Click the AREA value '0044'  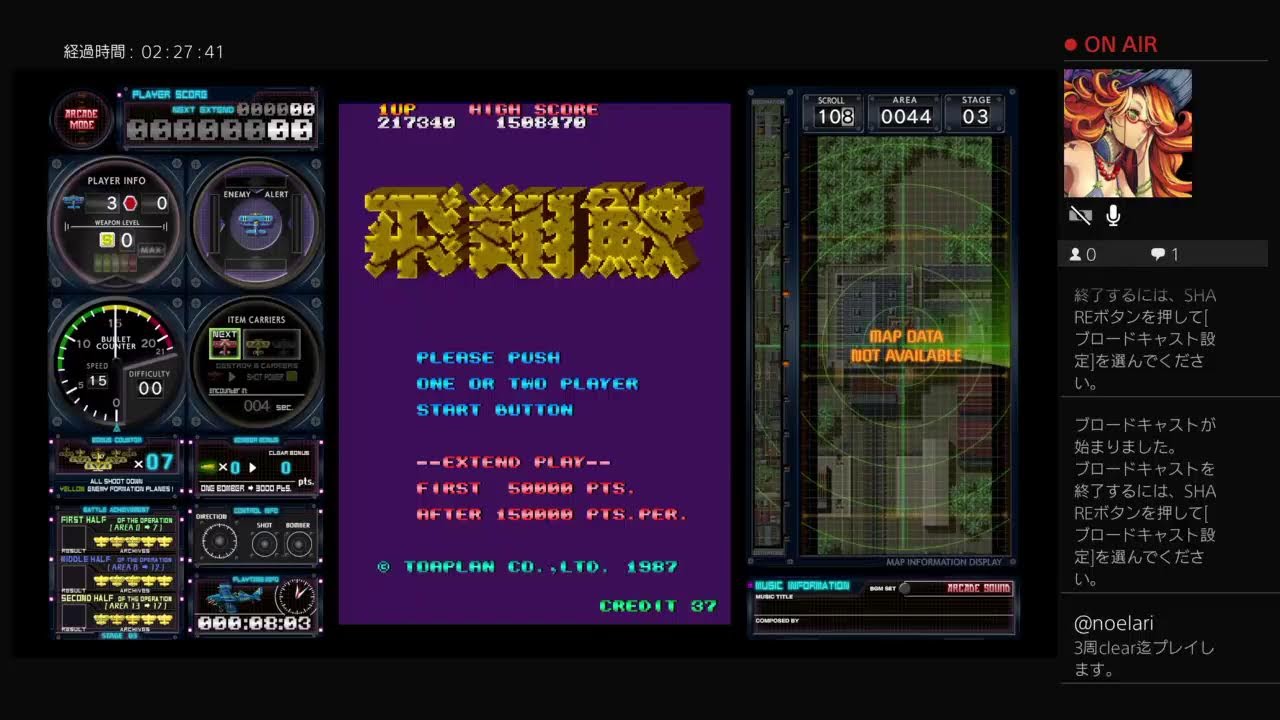click(x=905, y=117)
